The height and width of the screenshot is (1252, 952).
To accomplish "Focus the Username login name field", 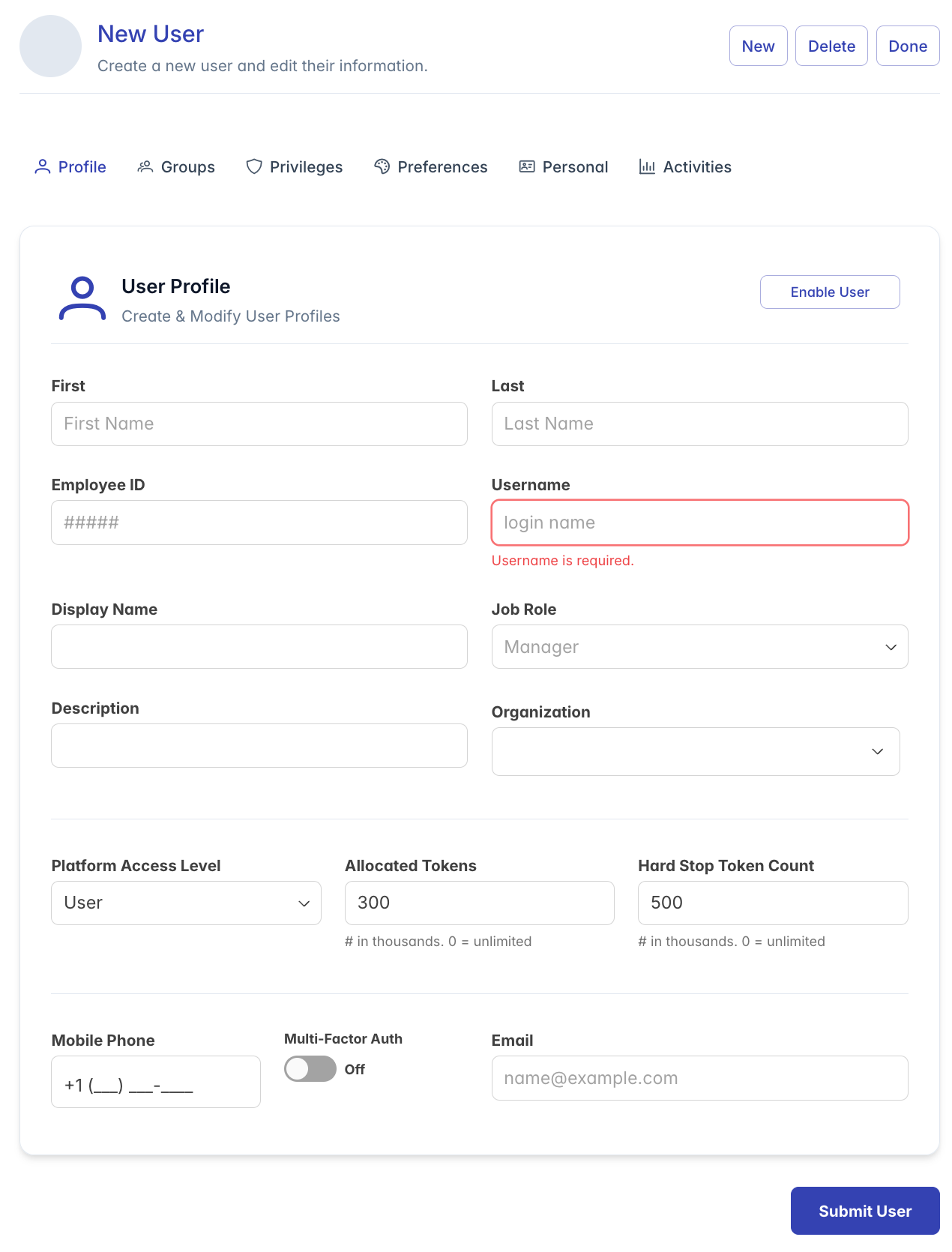I will coord(699,523).
